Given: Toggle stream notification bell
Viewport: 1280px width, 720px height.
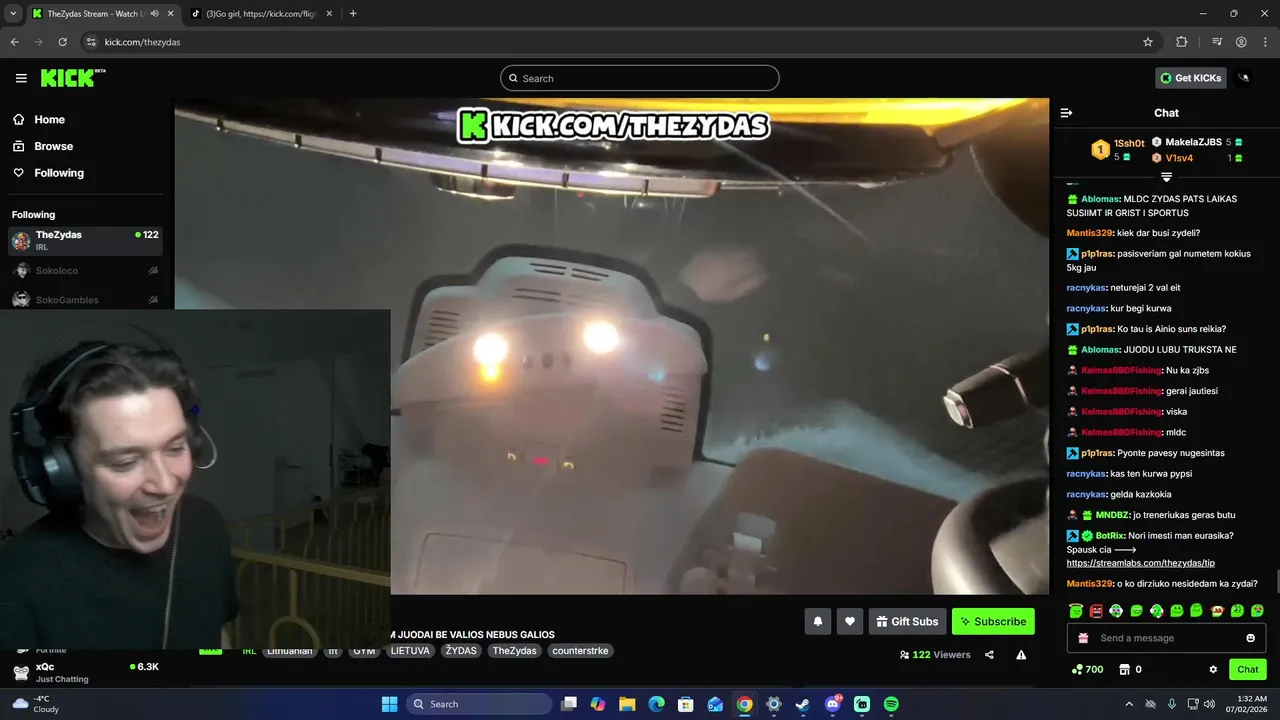Looking at the screenshot, I should point(818,621).
